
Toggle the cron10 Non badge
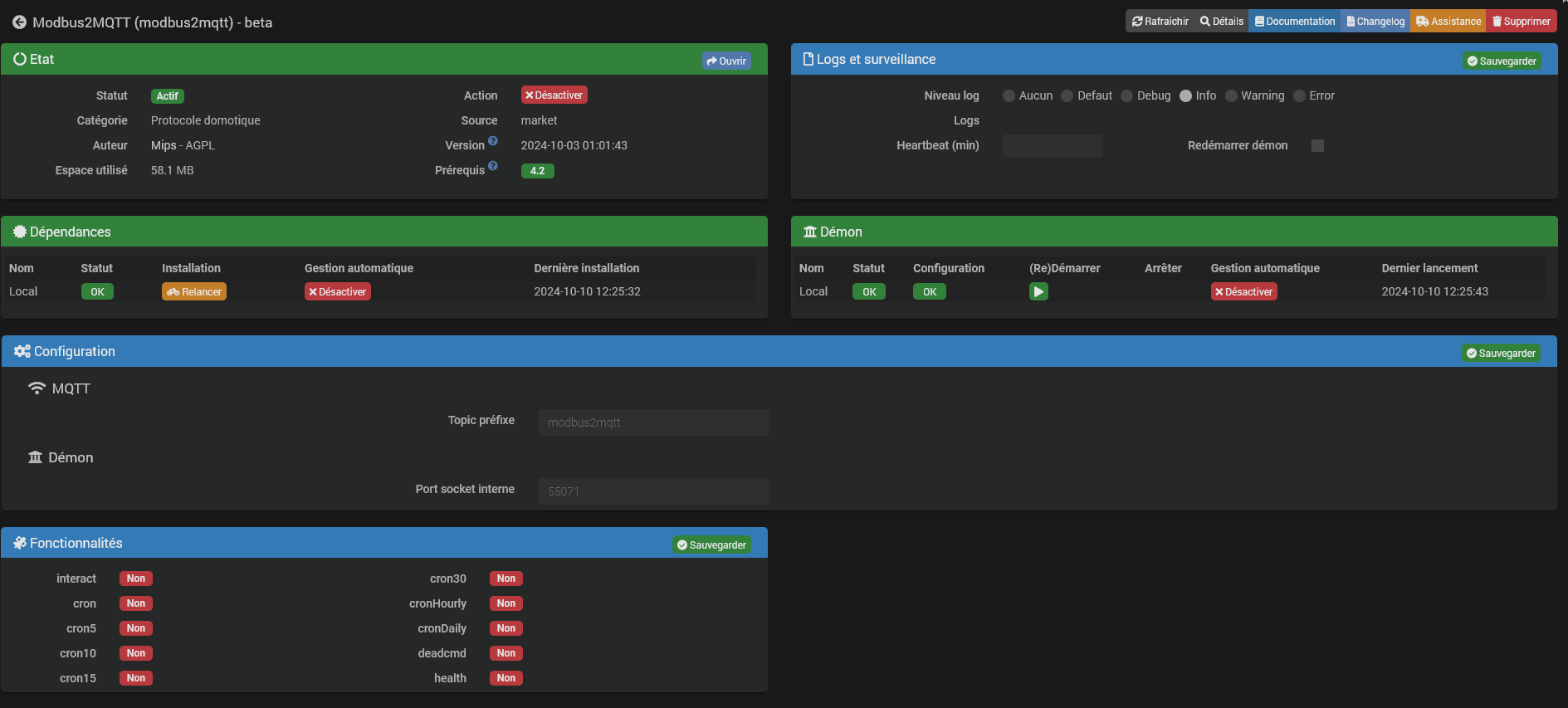coord(136,653)
